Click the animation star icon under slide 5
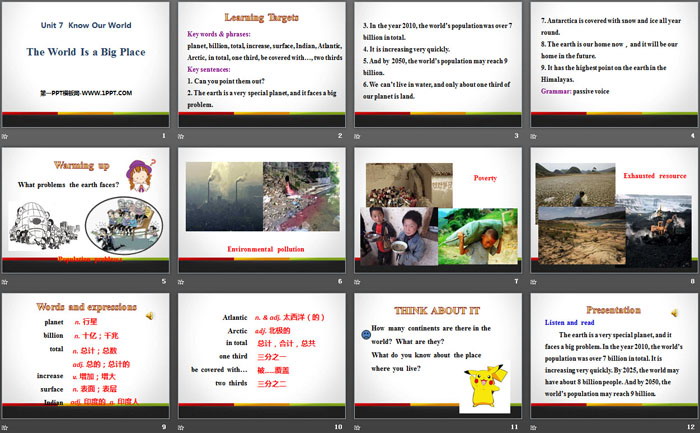The height and width of the screenshot is (433, 700). pyautogui.click(x=4, y=282)
